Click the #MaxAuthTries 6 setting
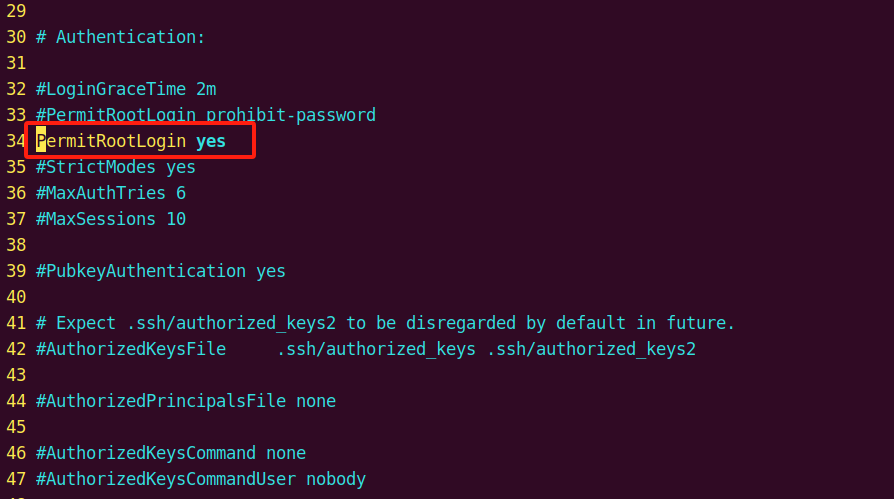894x499 pixels. point(110,193)
